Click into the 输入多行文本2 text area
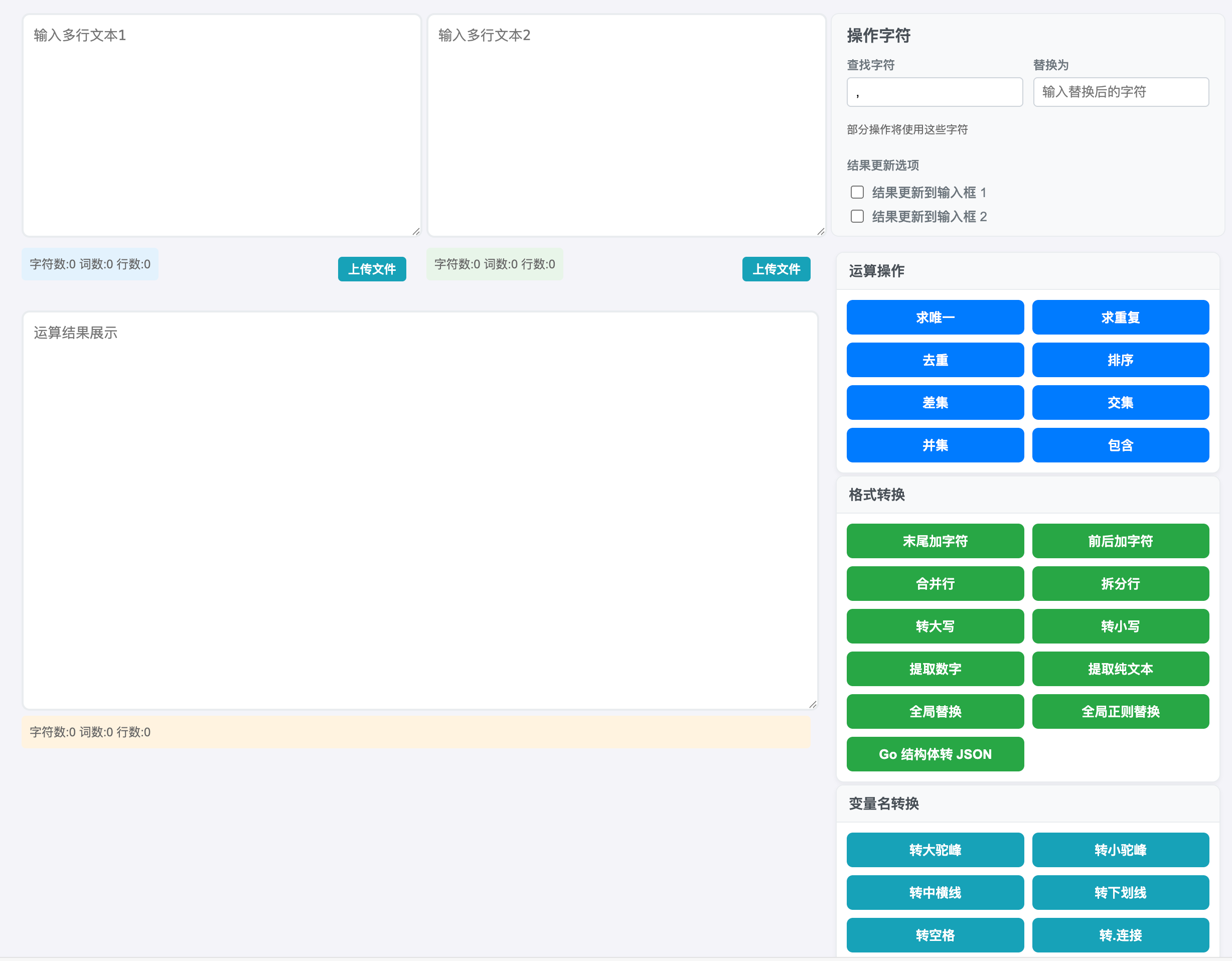Screen dimensions: 1232x961 626,125
